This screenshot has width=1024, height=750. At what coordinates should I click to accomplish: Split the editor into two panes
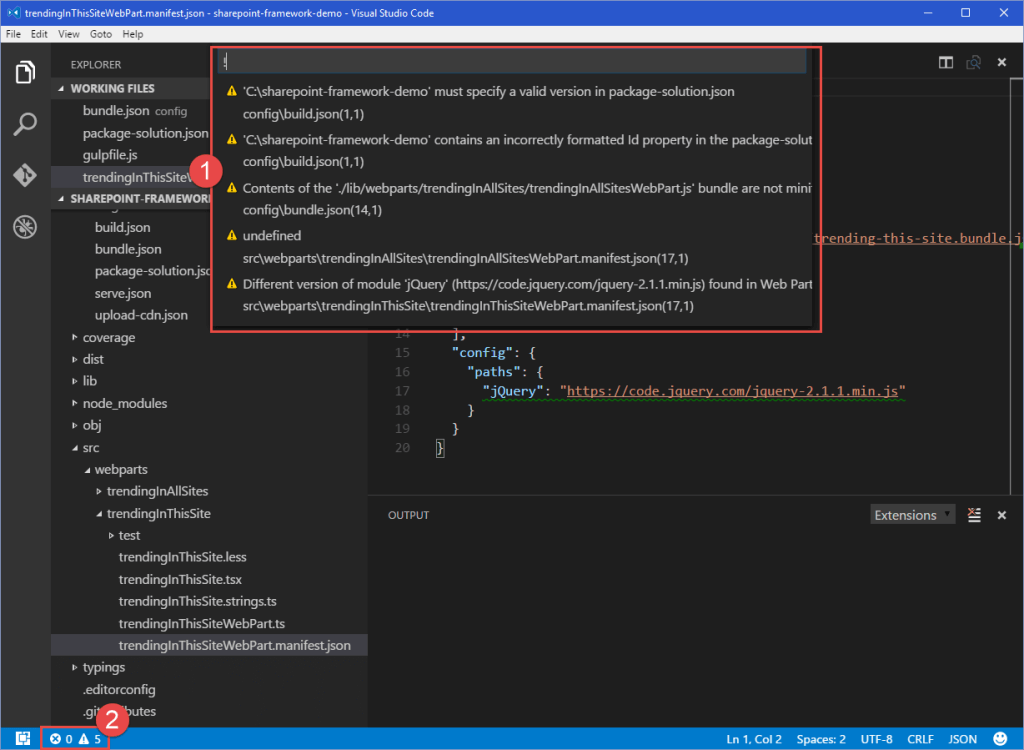click(x=945, y=61)
